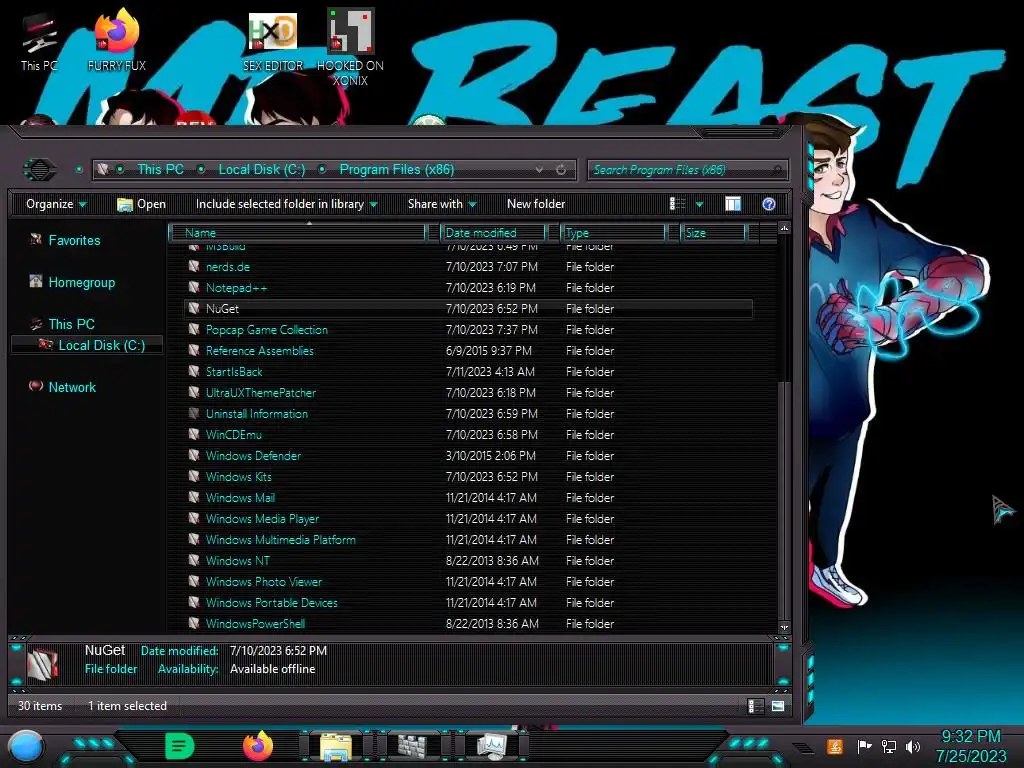Screen dimensions: 1024x768
Task: Select Local Disk (C:) in the breadcrumb
Action: pyautogui.click(x=262, y=170)
